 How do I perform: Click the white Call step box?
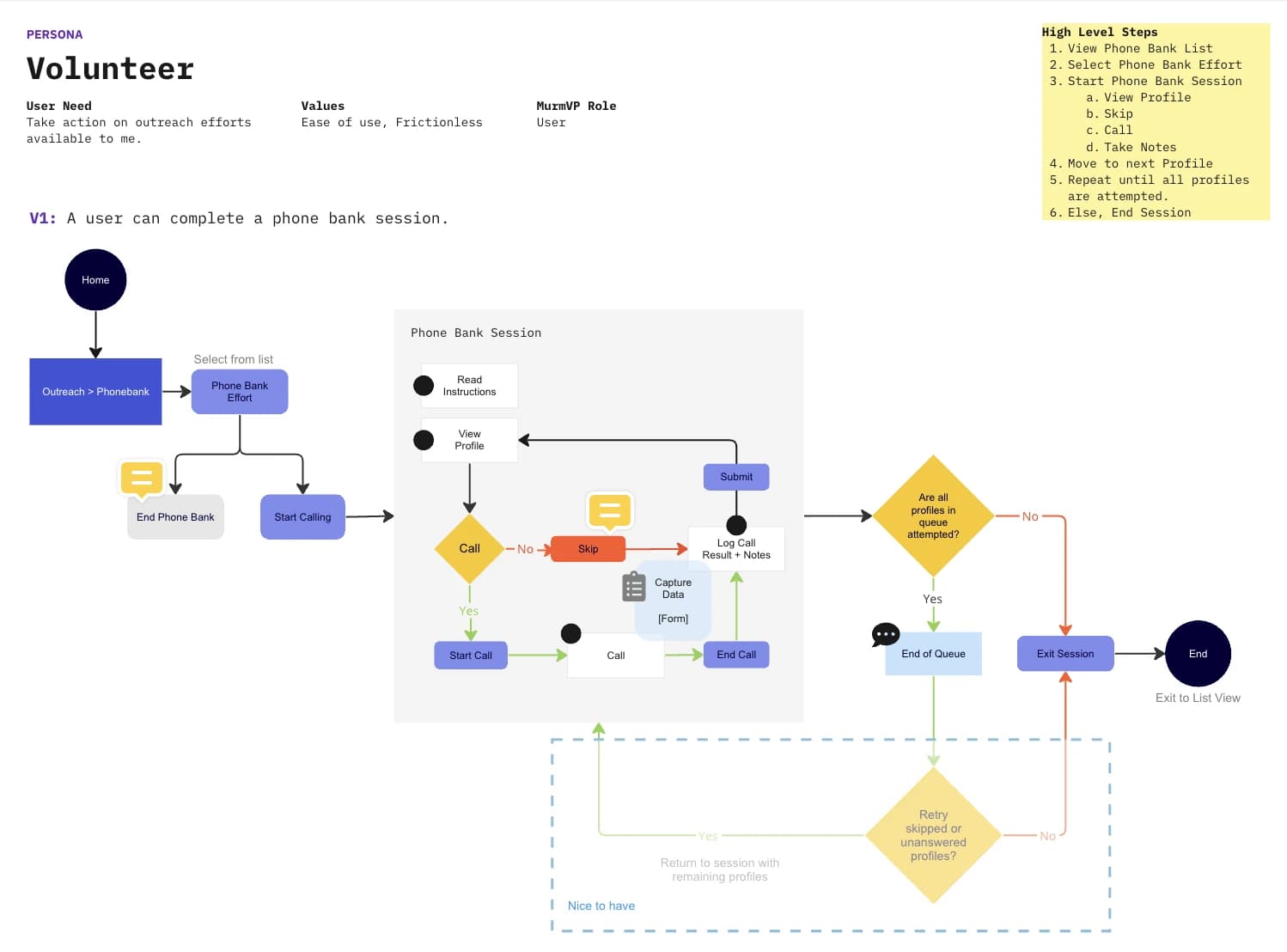[616, 656]
